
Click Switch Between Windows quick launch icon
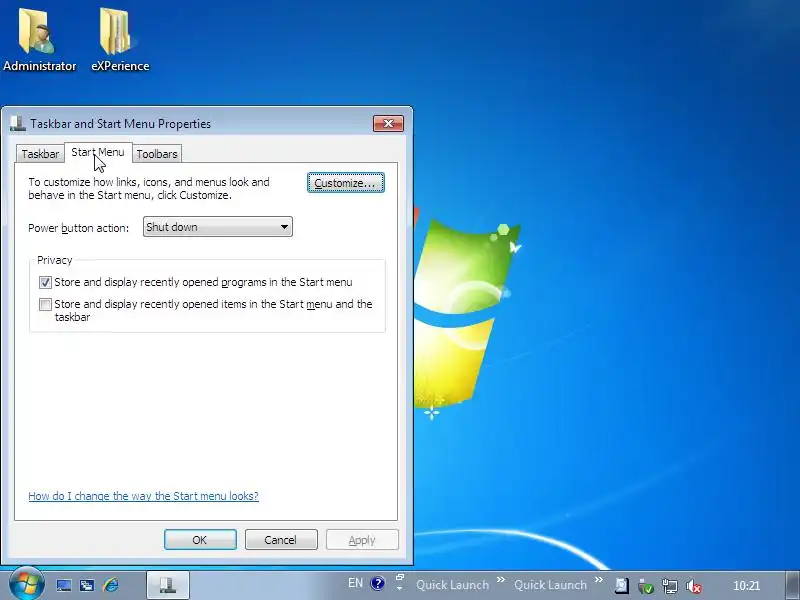(x=87, y=585)
